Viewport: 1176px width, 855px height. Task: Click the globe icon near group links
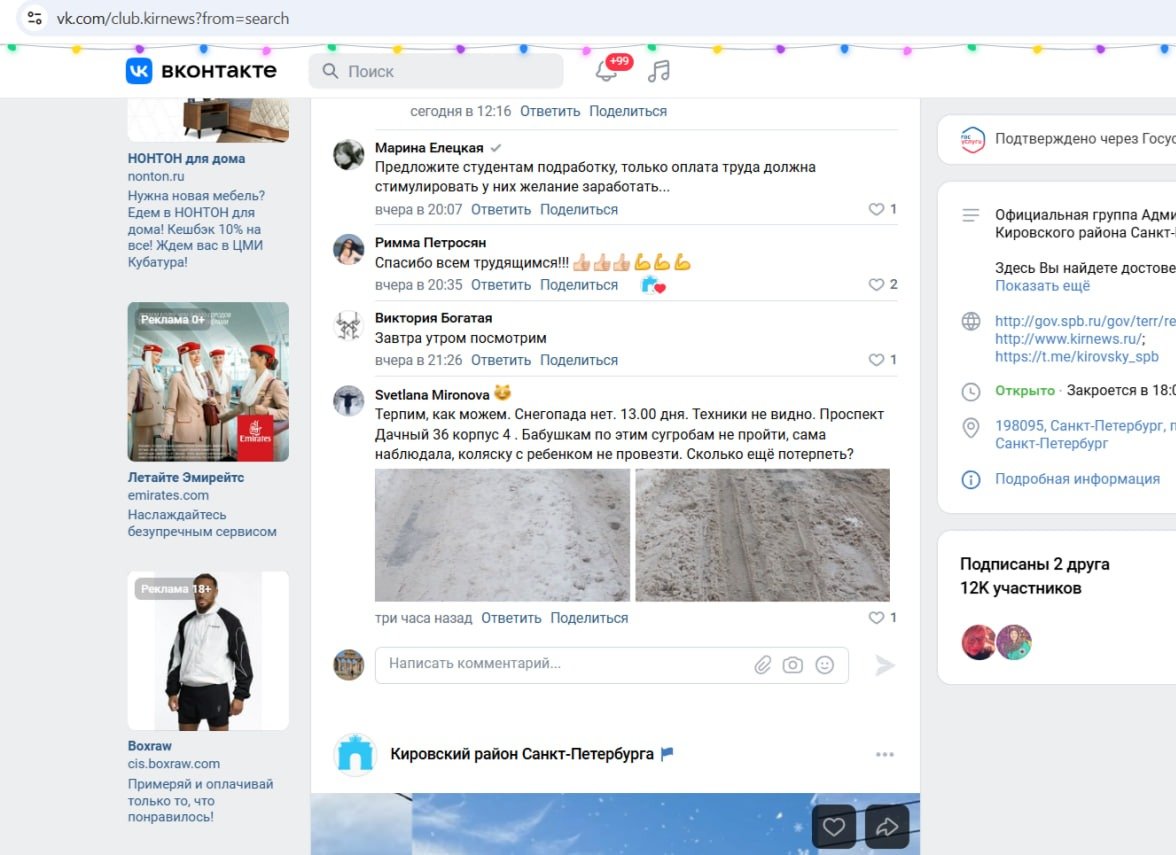pos(970,321)
